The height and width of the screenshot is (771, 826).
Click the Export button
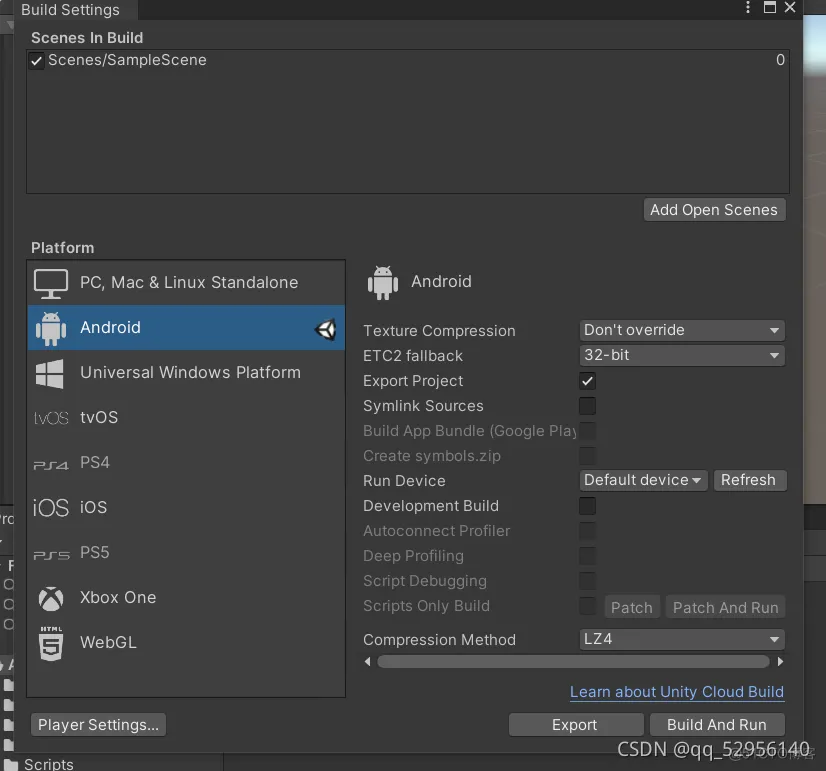pyautogui.click(x=575, y=725)
